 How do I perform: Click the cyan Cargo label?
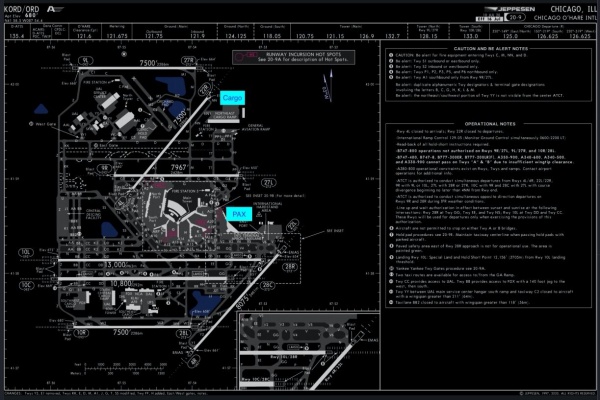(x=231, y=99)
